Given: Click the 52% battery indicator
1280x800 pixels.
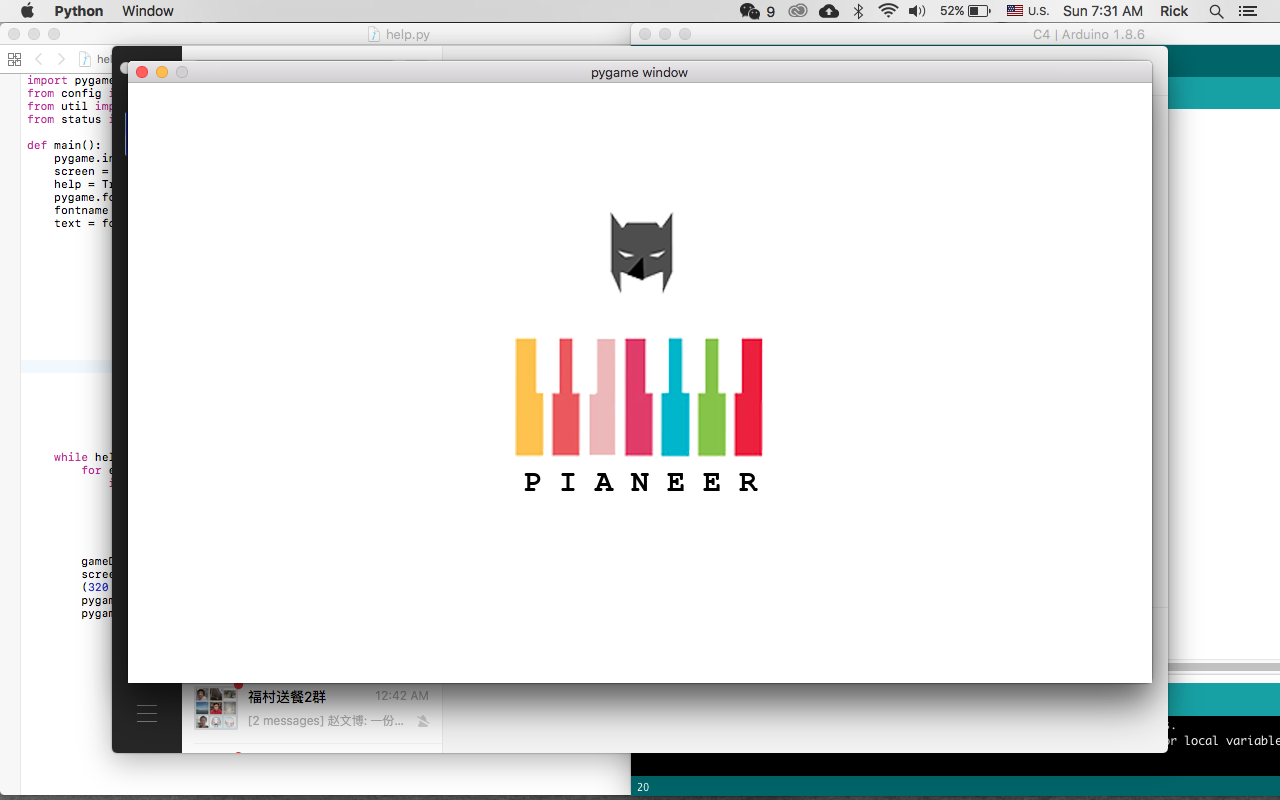Looking at the screenshot, I should [x=965, y=11].
